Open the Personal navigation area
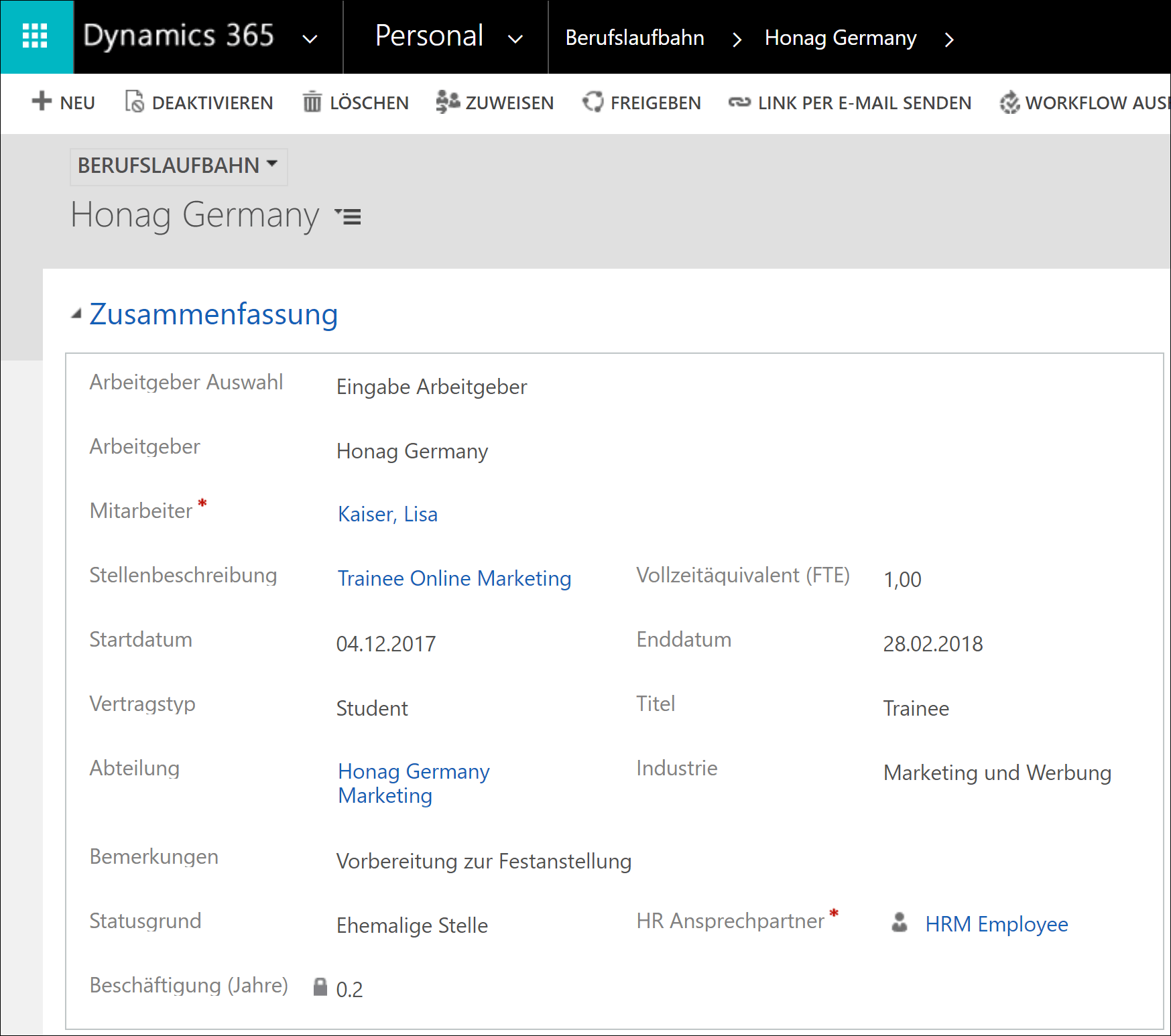 pyautogui.click(x=429, y=36)
